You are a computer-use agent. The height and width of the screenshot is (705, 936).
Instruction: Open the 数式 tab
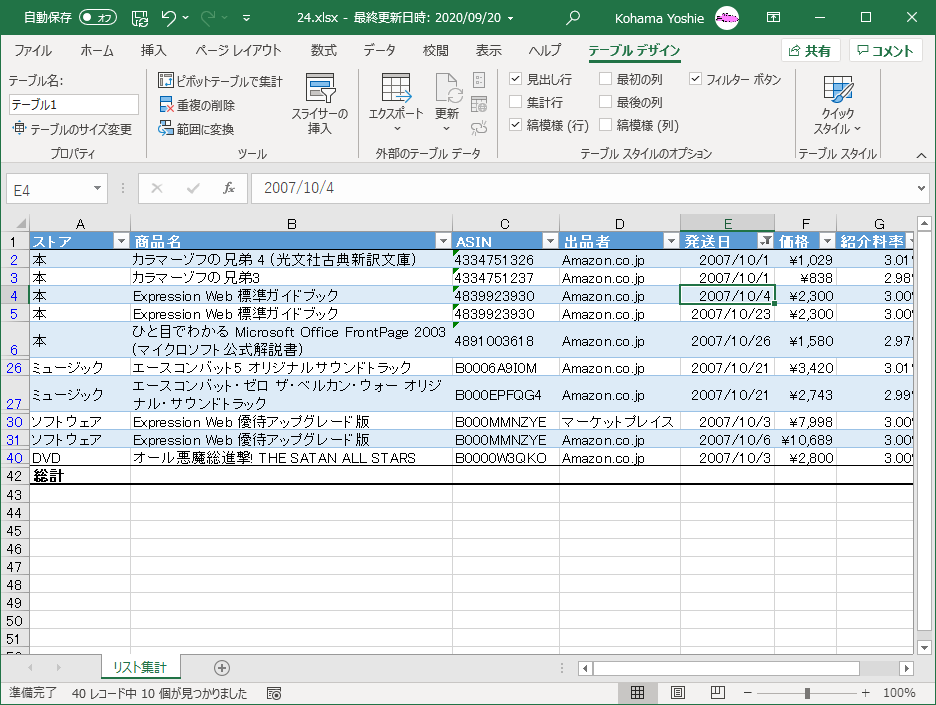point(324,51)
